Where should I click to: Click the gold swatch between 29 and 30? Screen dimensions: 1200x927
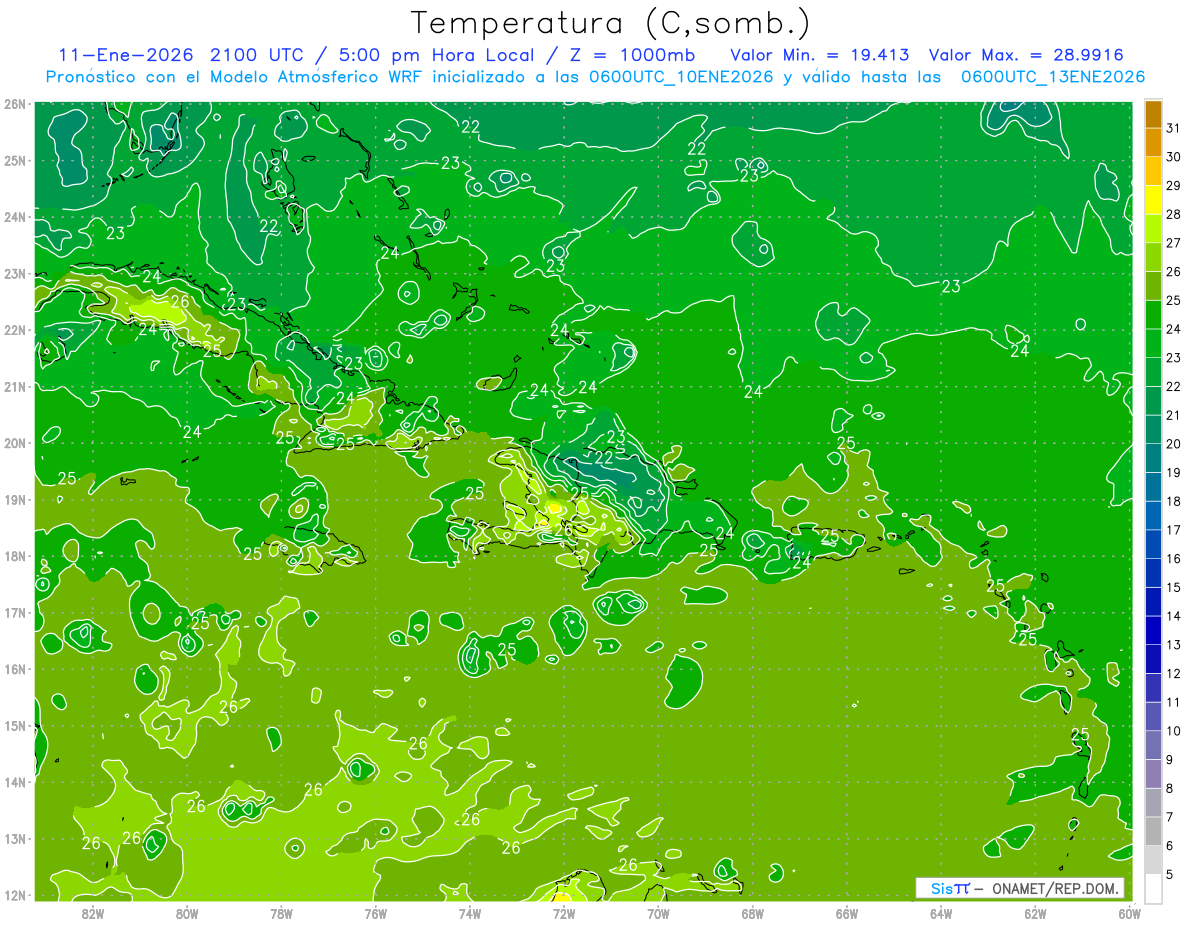click(1153, 172)
